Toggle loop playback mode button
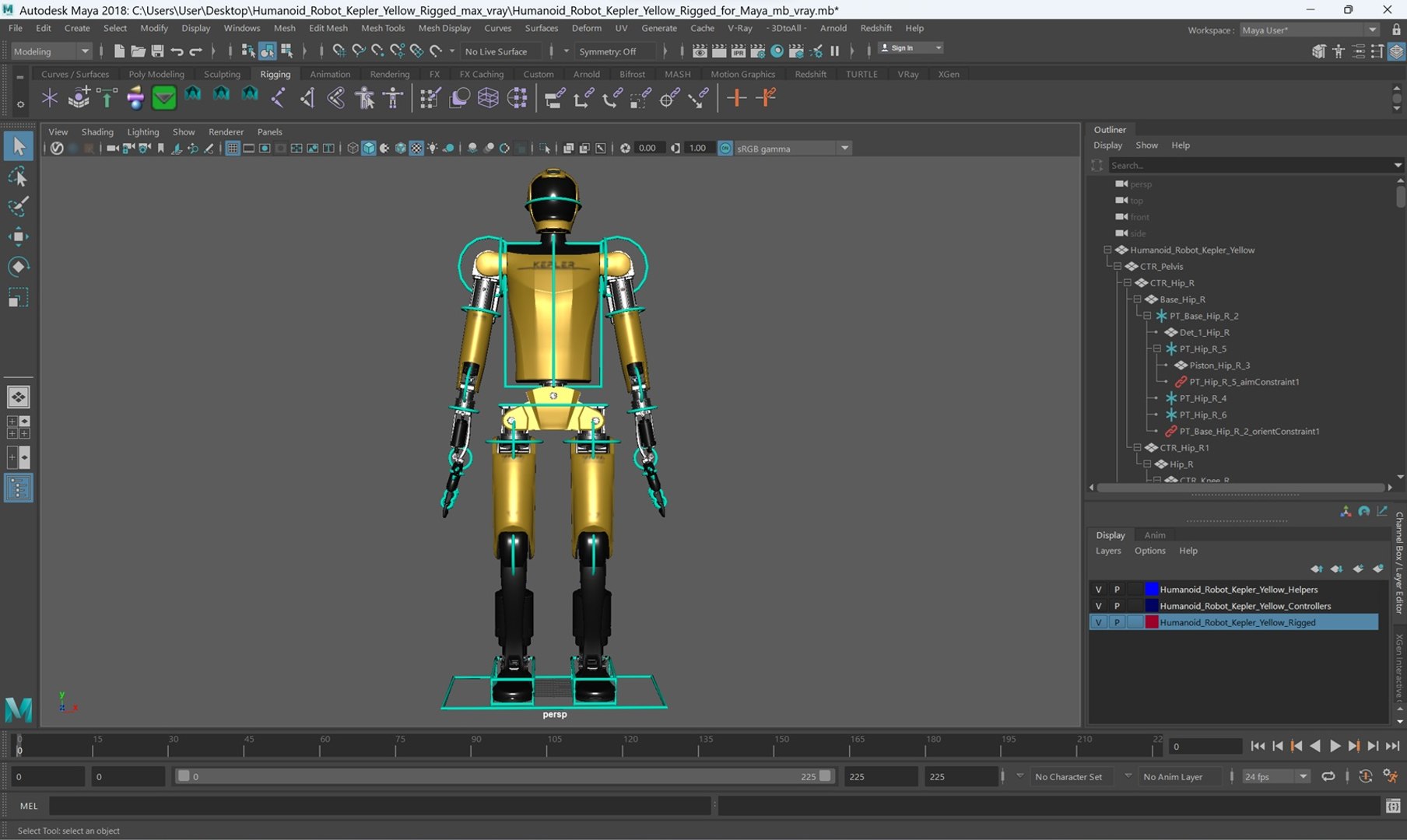 (1328, 776)
